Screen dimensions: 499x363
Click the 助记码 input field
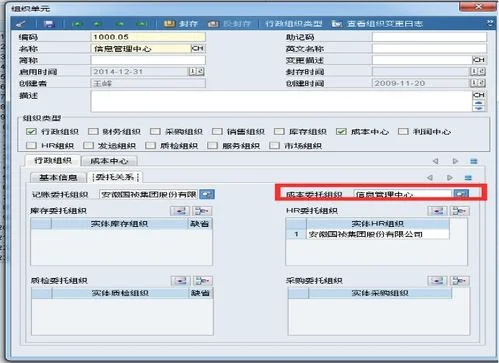tap(429, 37)
